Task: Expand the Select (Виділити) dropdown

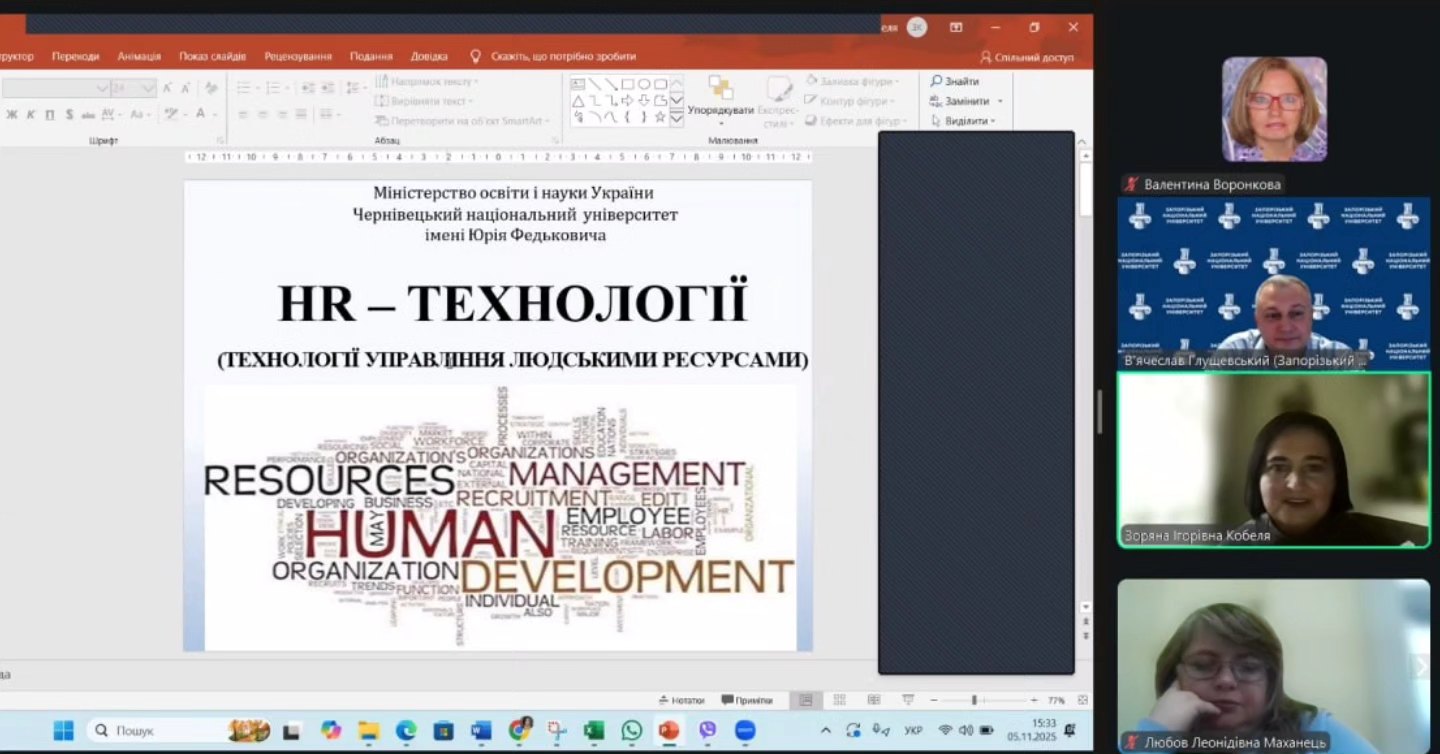Action: (995, 121)
